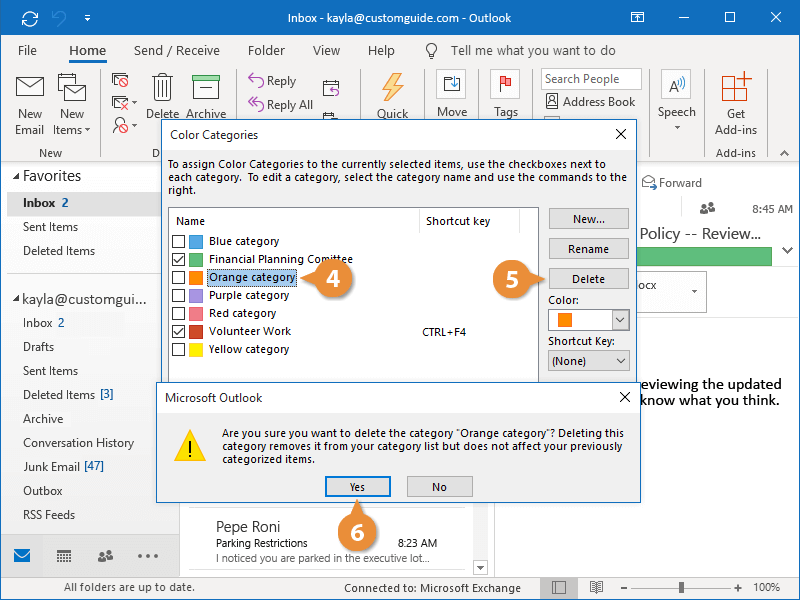Select Inbox under Favorites
800x600 pixels.
84,203
